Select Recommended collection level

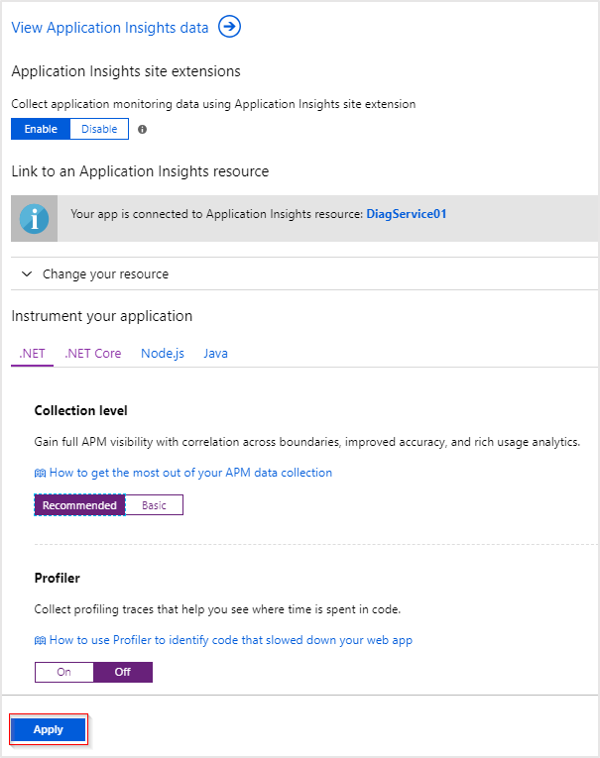pos(80,505)
